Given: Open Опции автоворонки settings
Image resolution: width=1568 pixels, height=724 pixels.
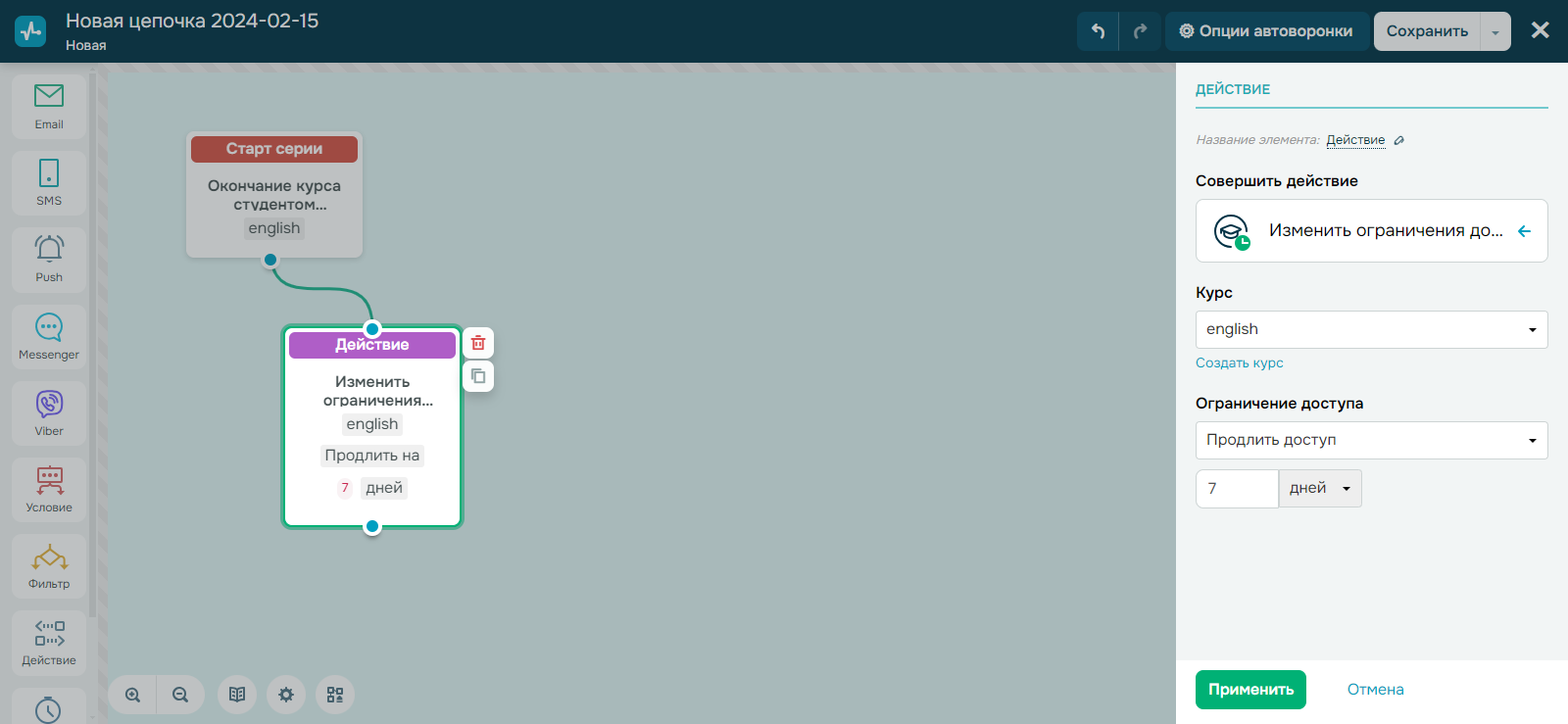Looking at the screenshot, I should pyautogui.click(x=1266, y=31).
